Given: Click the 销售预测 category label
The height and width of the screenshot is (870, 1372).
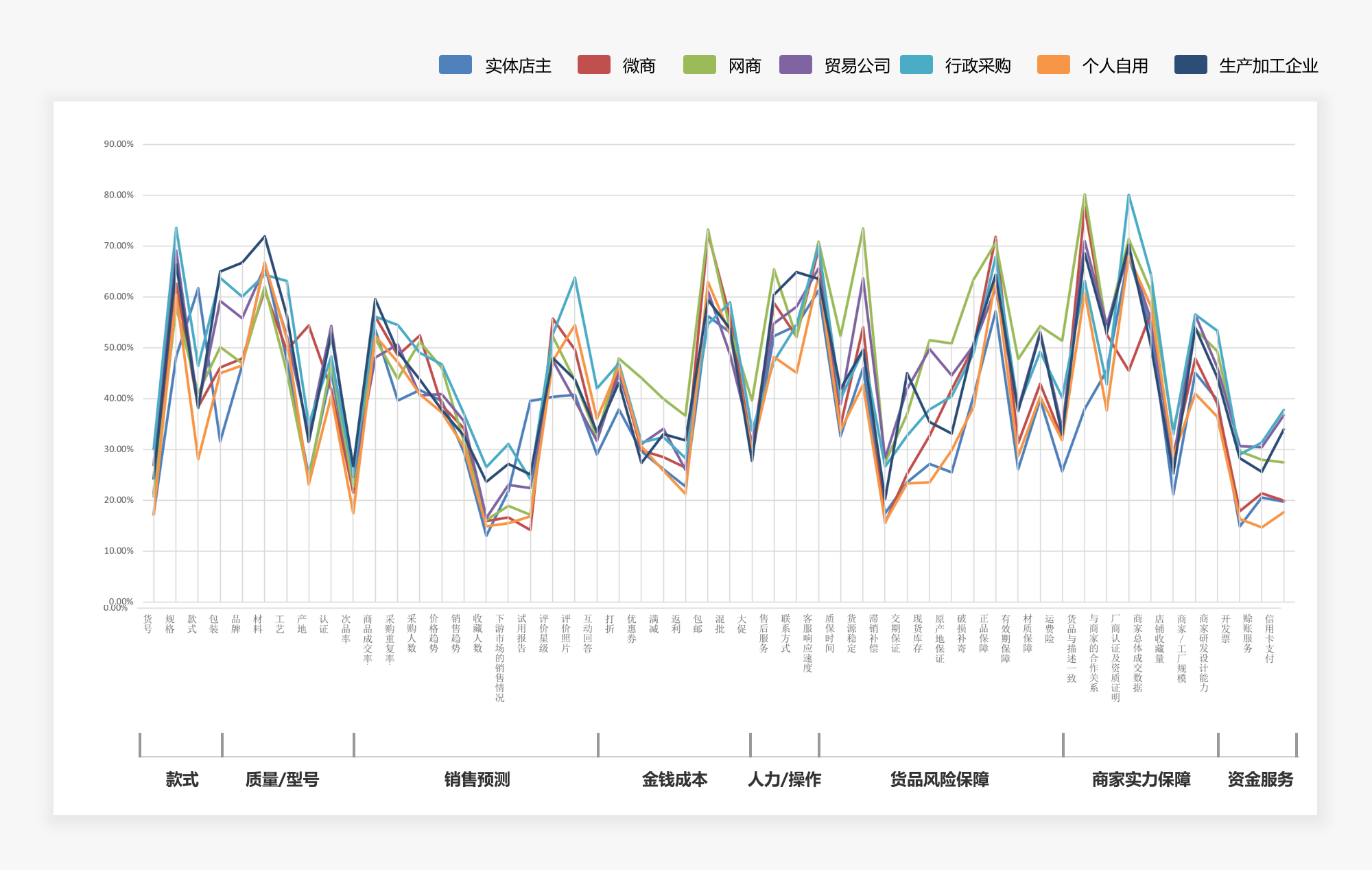Looking at the screenshot, I should click(x=477, y=779).
